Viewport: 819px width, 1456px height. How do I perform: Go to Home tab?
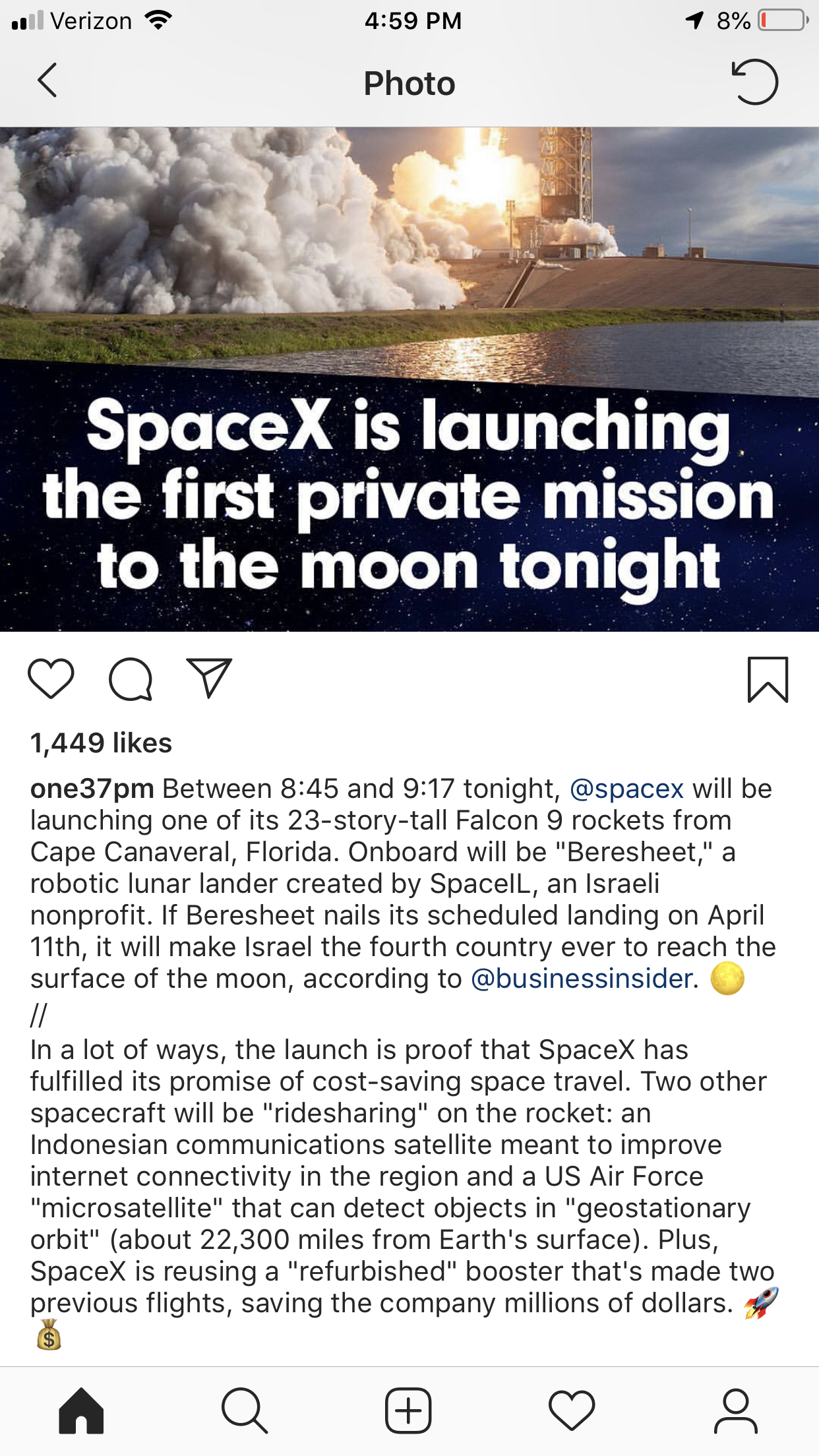click(x=81, y=1410)
